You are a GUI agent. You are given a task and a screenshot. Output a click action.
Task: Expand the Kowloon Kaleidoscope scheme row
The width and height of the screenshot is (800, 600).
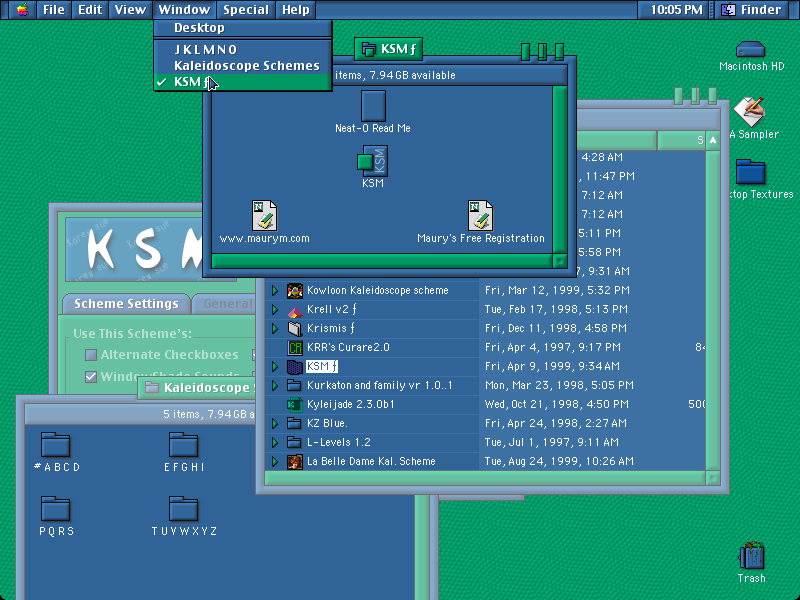tap(274, 290)
